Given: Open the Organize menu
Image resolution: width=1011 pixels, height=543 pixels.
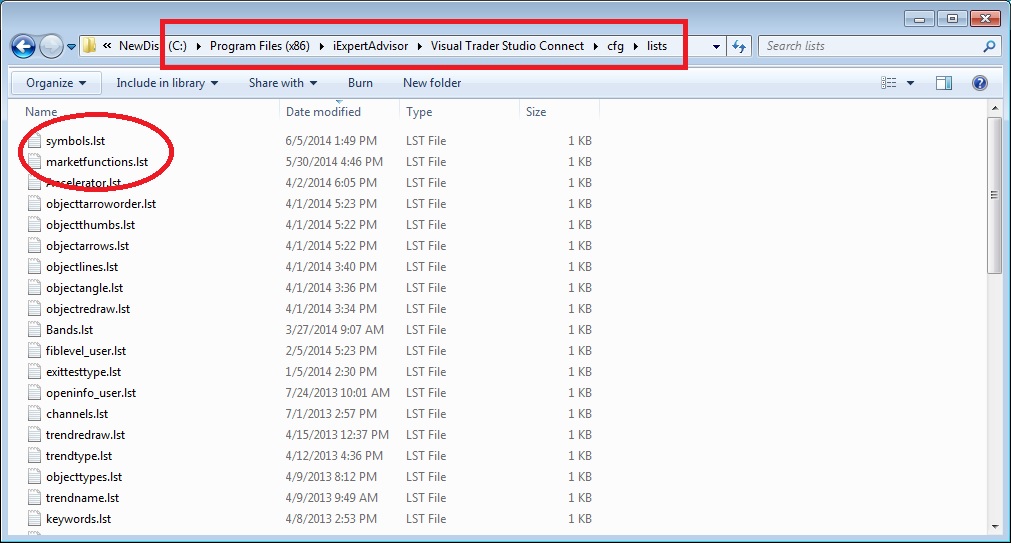Looking at the screenshot, I should coord(56,83).
